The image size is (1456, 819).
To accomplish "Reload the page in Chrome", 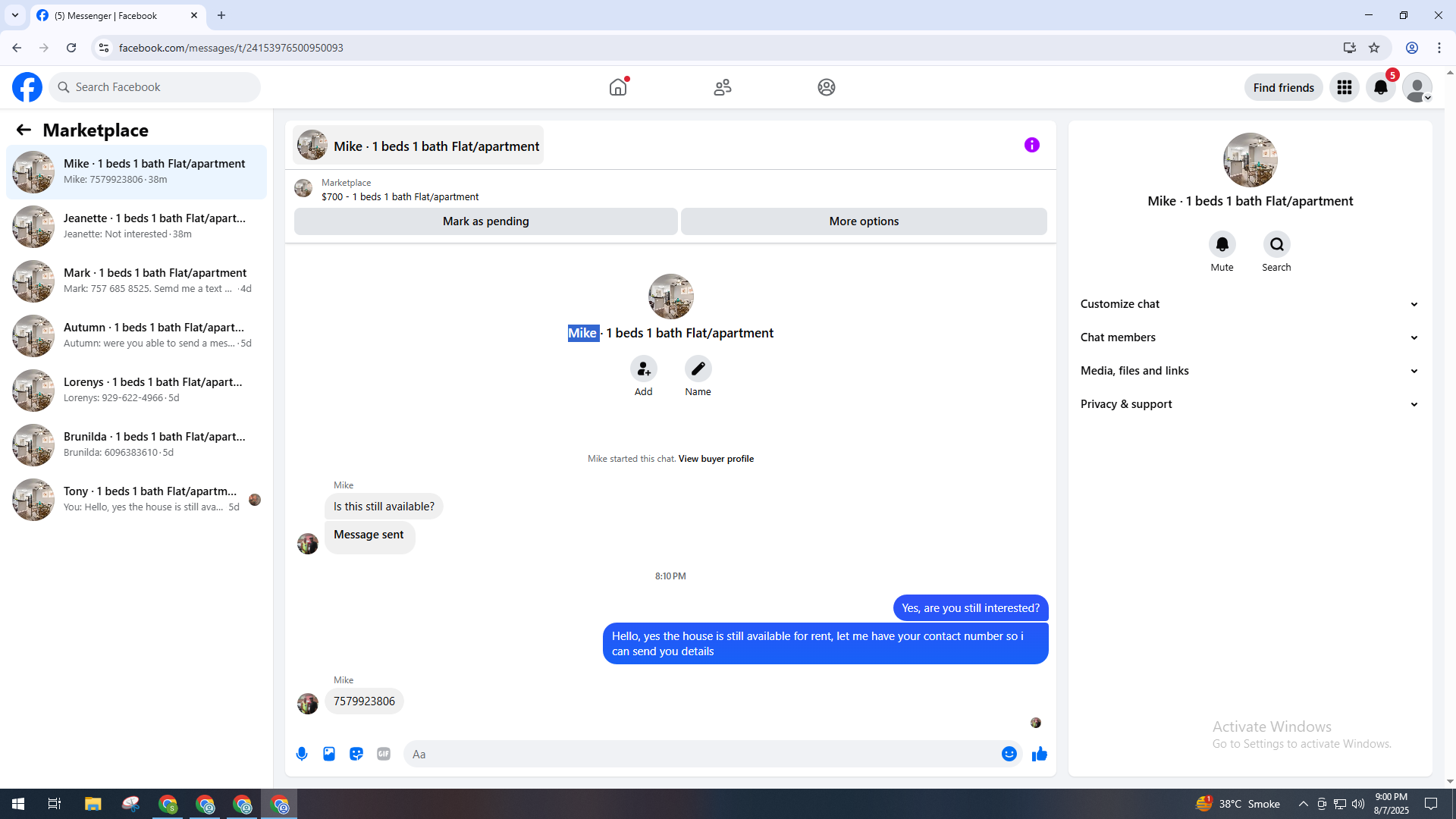I will pyautogui.click(x=71, y=48).
